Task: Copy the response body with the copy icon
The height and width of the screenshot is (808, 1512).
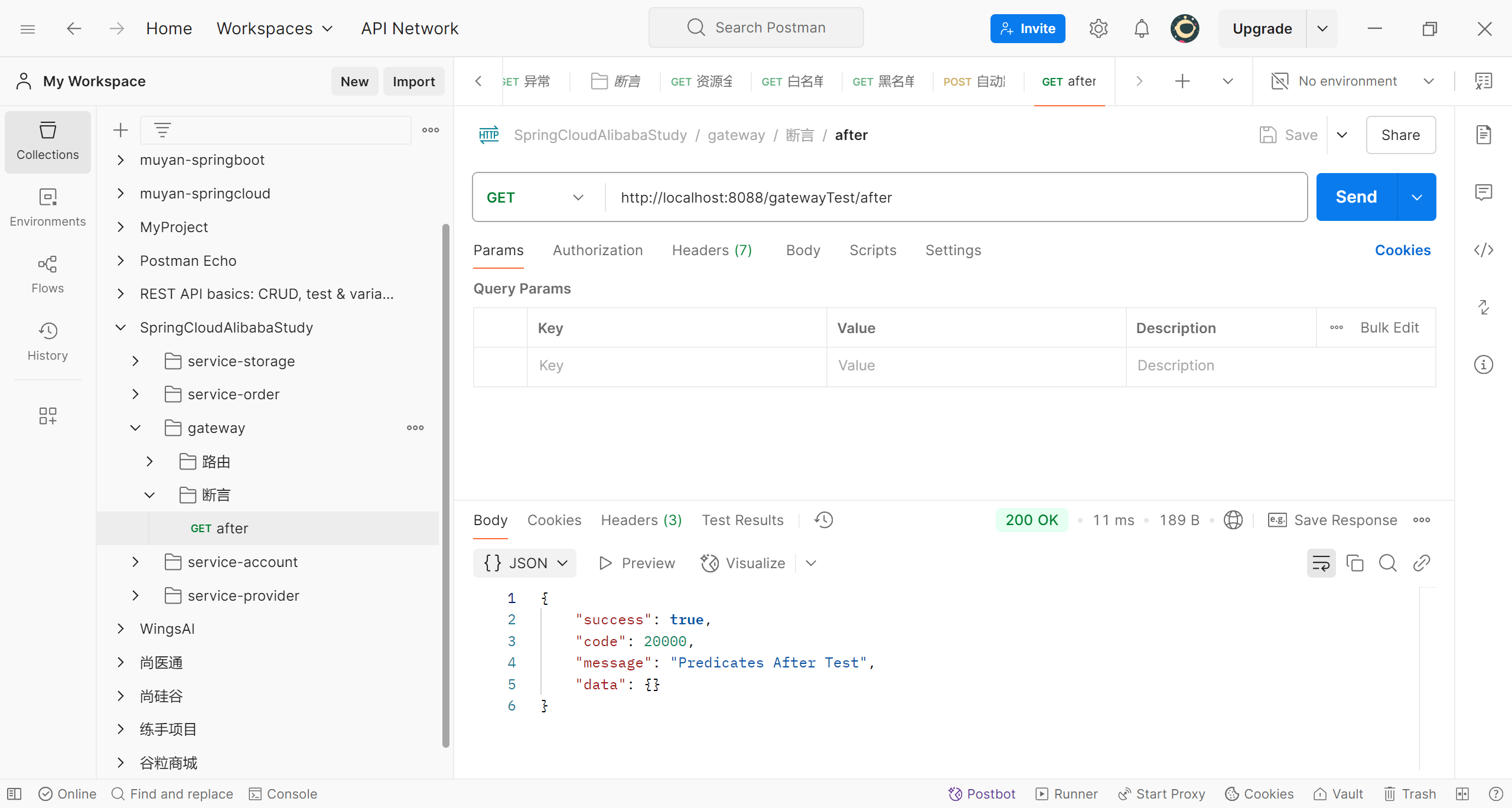Action: (1354, 563)
